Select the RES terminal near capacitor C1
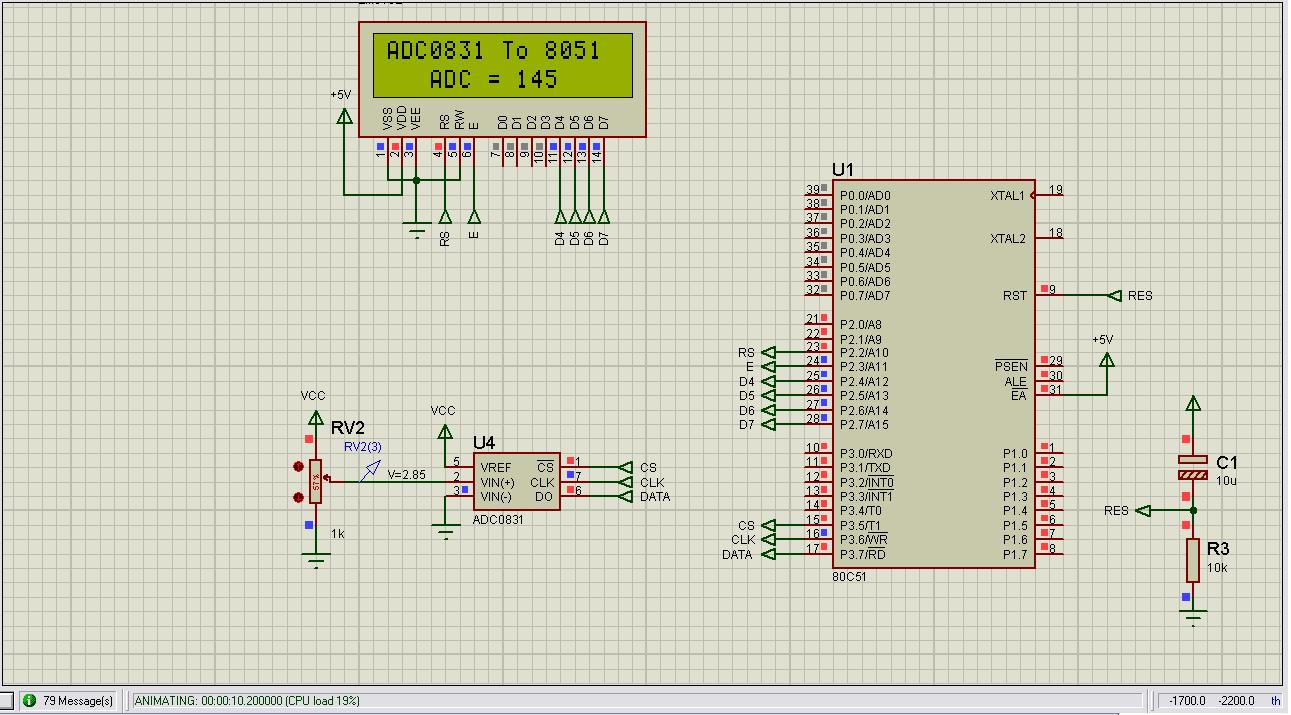Image resolution: width=1291 pixels, height=715 pixels. click(x=1144, y=511)
